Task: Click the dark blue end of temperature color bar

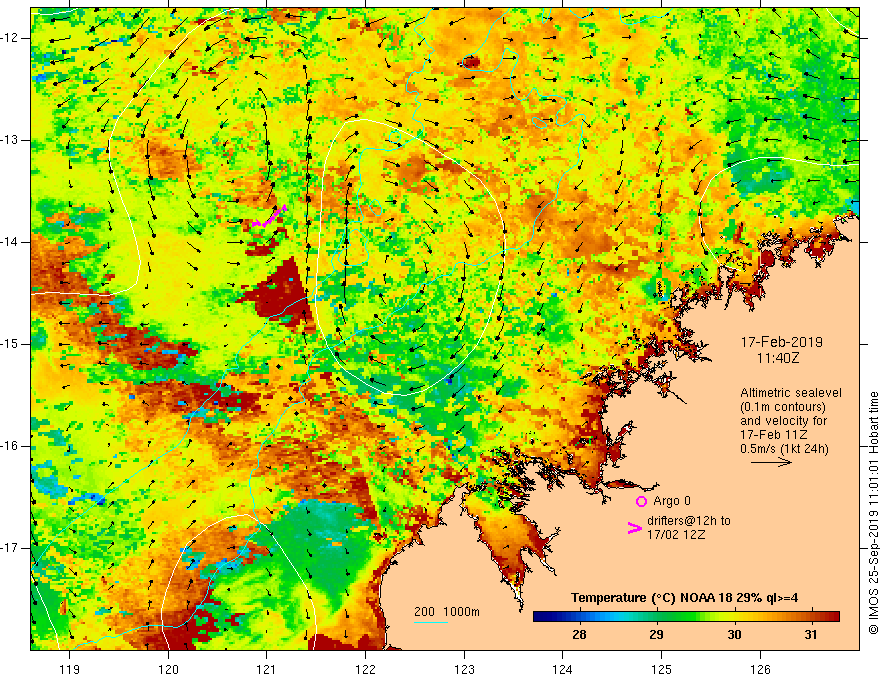Action: point(542,617)
